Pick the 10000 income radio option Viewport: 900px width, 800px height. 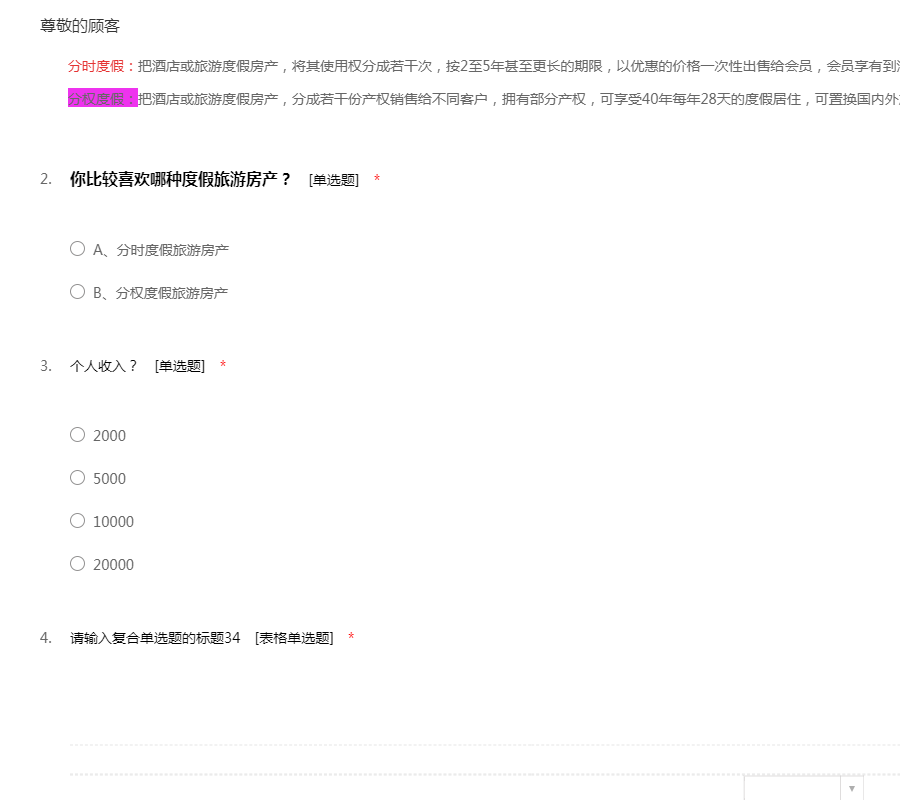point(77,520)
